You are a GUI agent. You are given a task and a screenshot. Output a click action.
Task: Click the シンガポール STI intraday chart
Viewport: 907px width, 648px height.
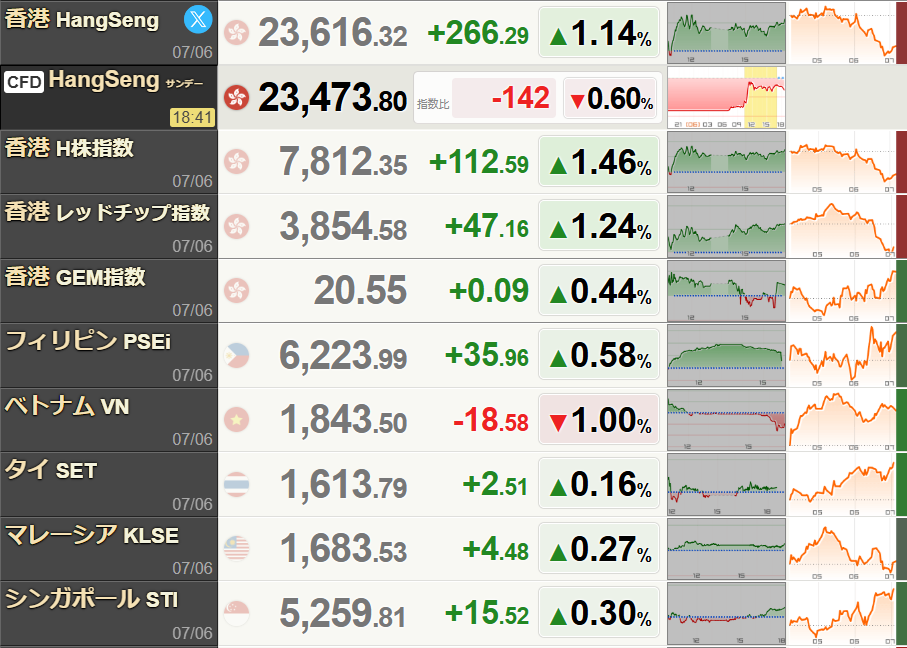[727, 613]
